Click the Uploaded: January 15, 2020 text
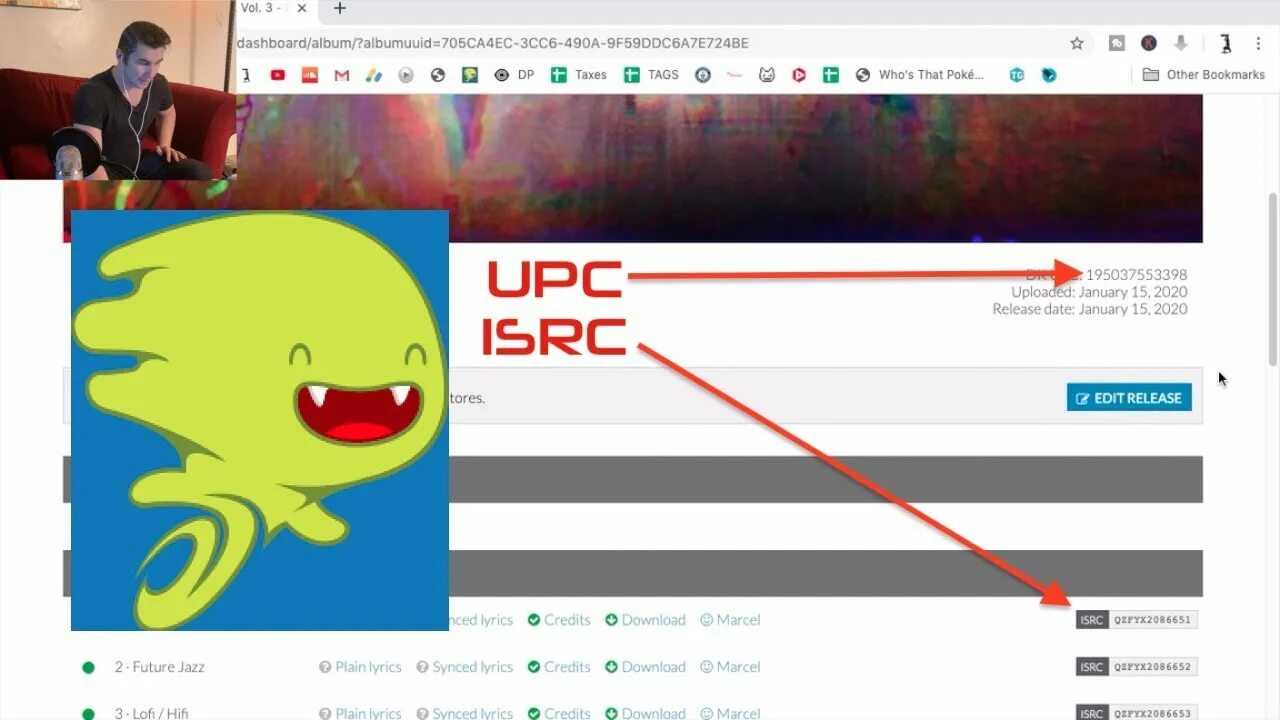Image resolution: width=1280 pixels, height=720 pixels. [1099, 292]
